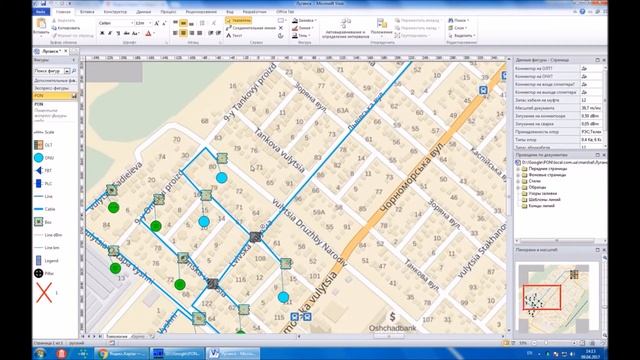Select the PON stencil title bar
The image size is (640, 360).
tap(55, 96)
